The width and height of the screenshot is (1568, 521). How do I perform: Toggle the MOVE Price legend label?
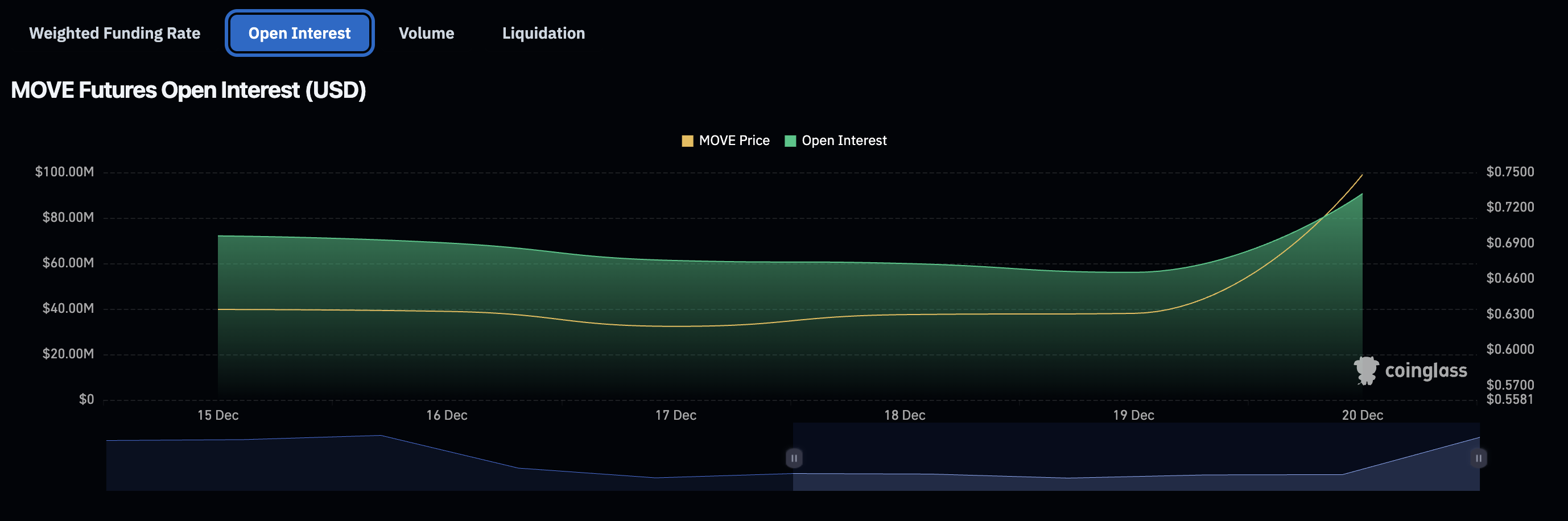click(x=733, y=140)
